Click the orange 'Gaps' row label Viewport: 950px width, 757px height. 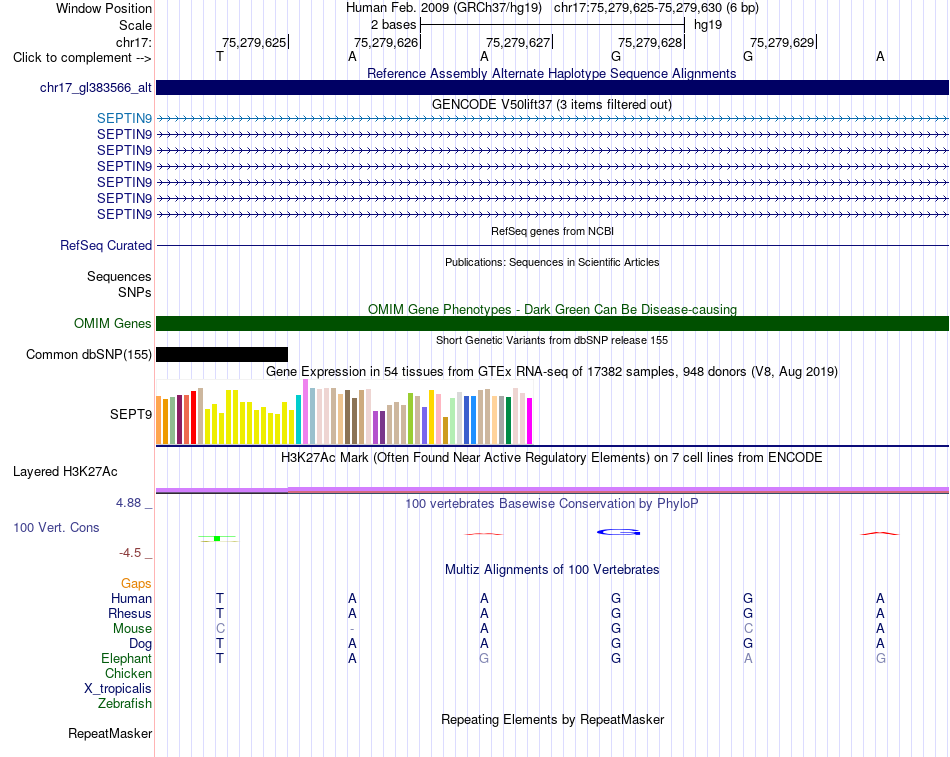[x=136, y=584]
